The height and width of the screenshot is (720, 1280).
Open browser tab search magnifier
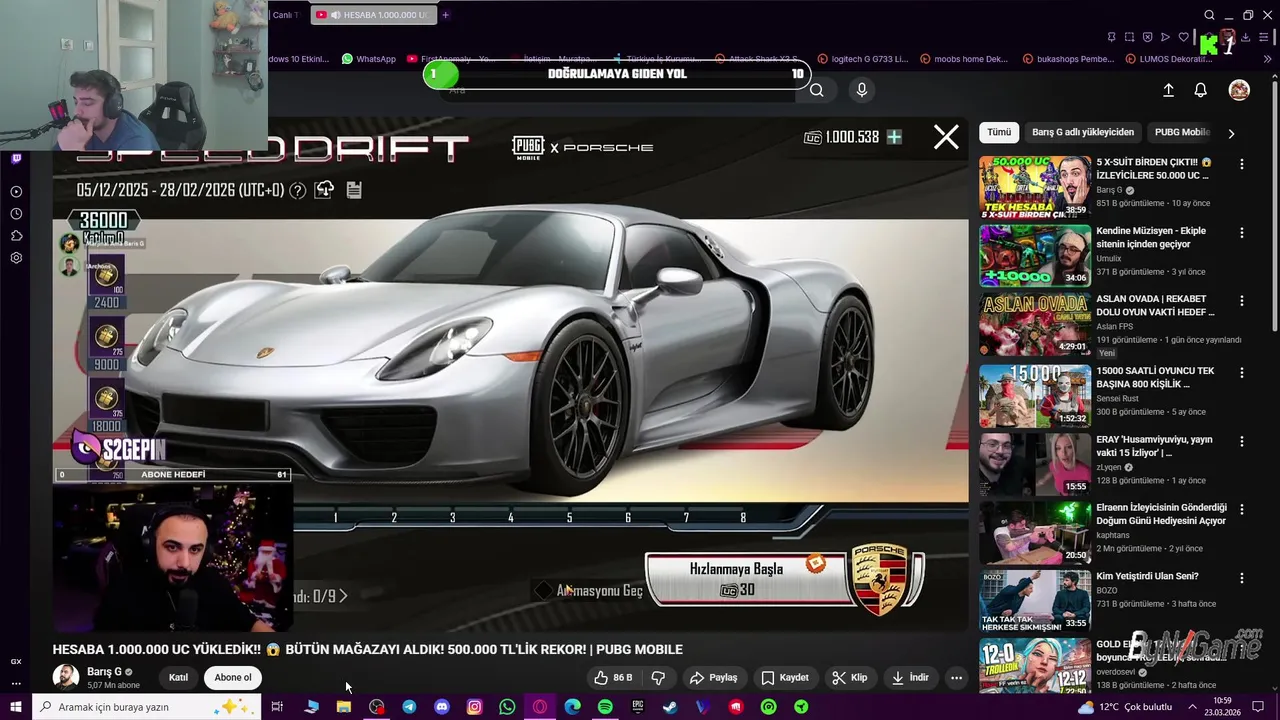click(x=1209, y=15)
